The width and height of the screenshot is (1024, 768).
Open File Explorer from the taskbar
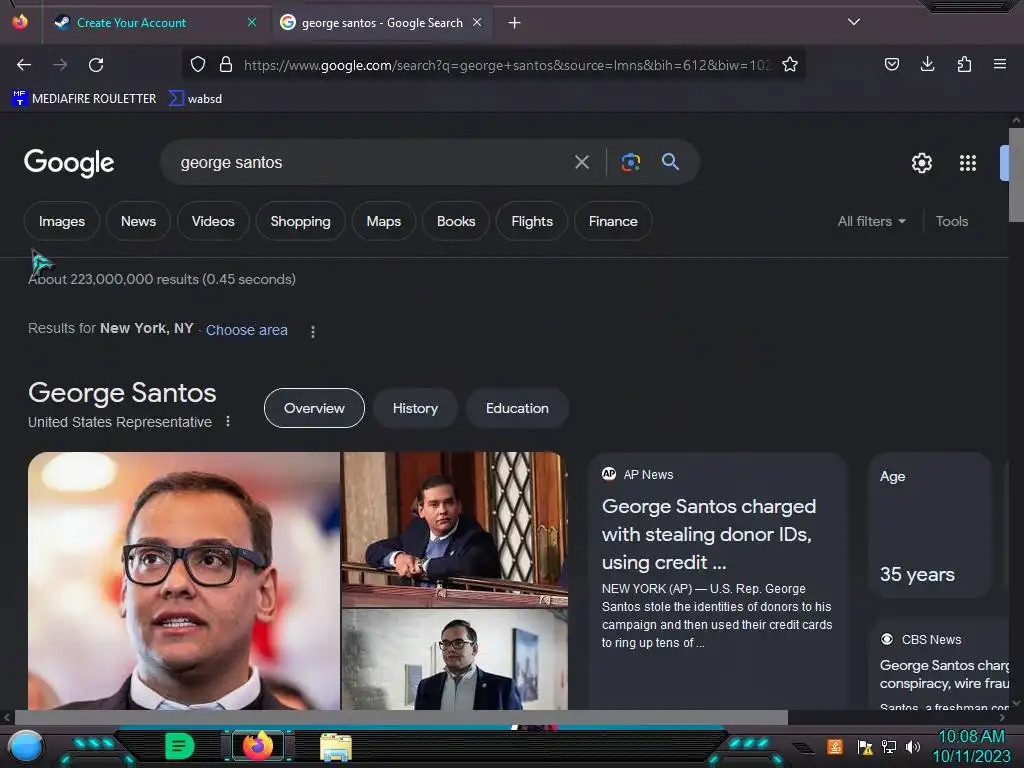click(x=336, y=746)
